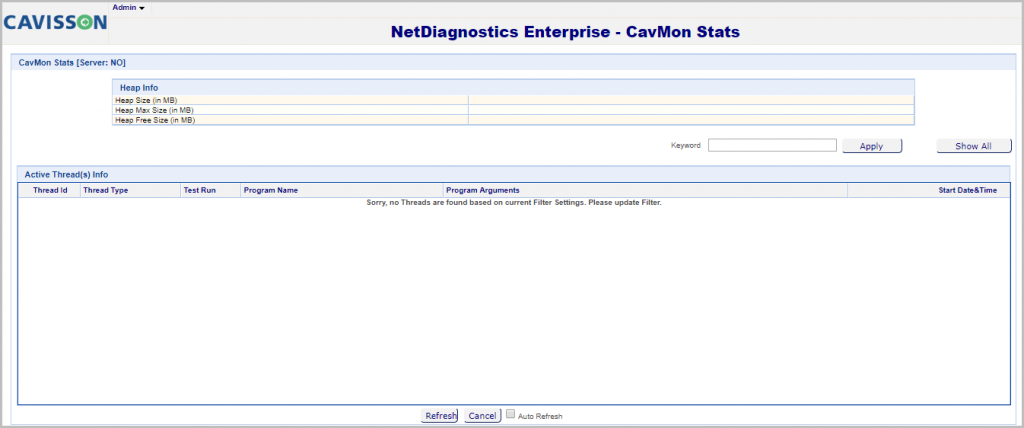Click the Show All button
Image resolution: width=1024 pixels, height=428 pixels.
[974, 146]
